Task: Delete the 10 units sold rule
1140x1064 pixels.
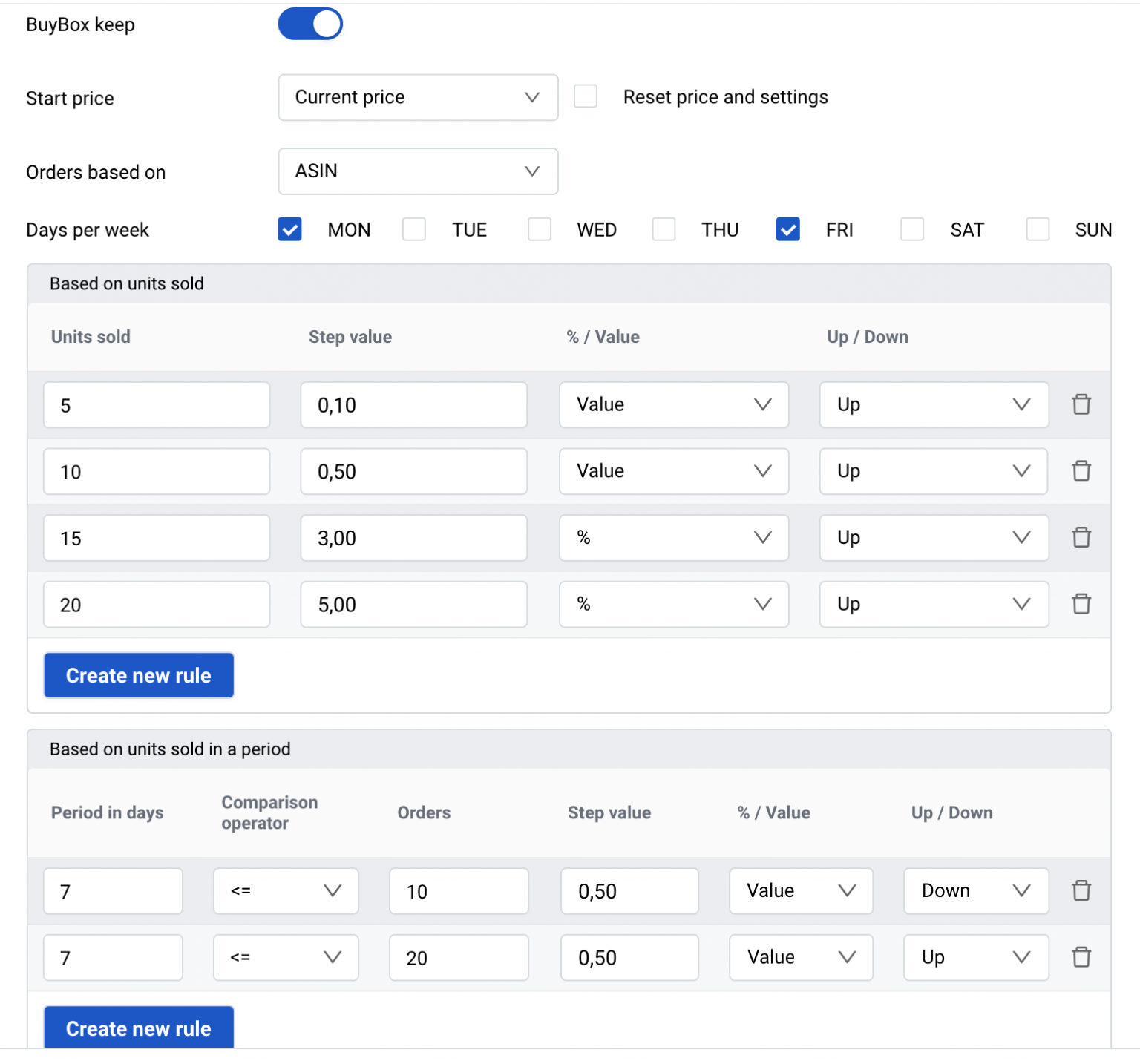Action: 1081,471
